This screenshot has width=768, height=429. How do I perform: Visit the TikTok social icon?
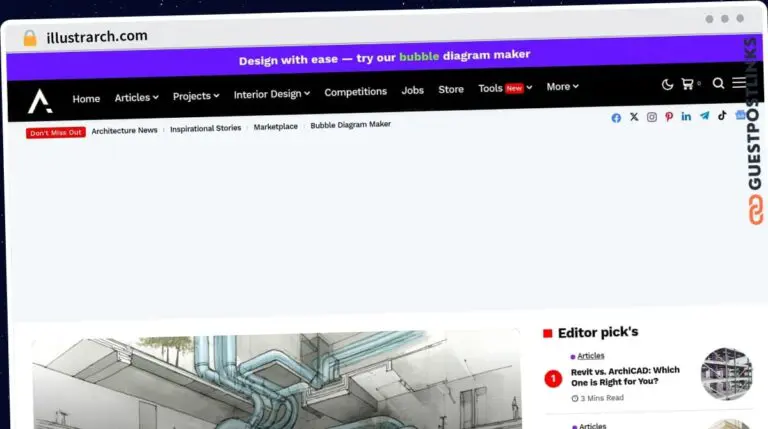pyautogui.click(x=722, y=115)
